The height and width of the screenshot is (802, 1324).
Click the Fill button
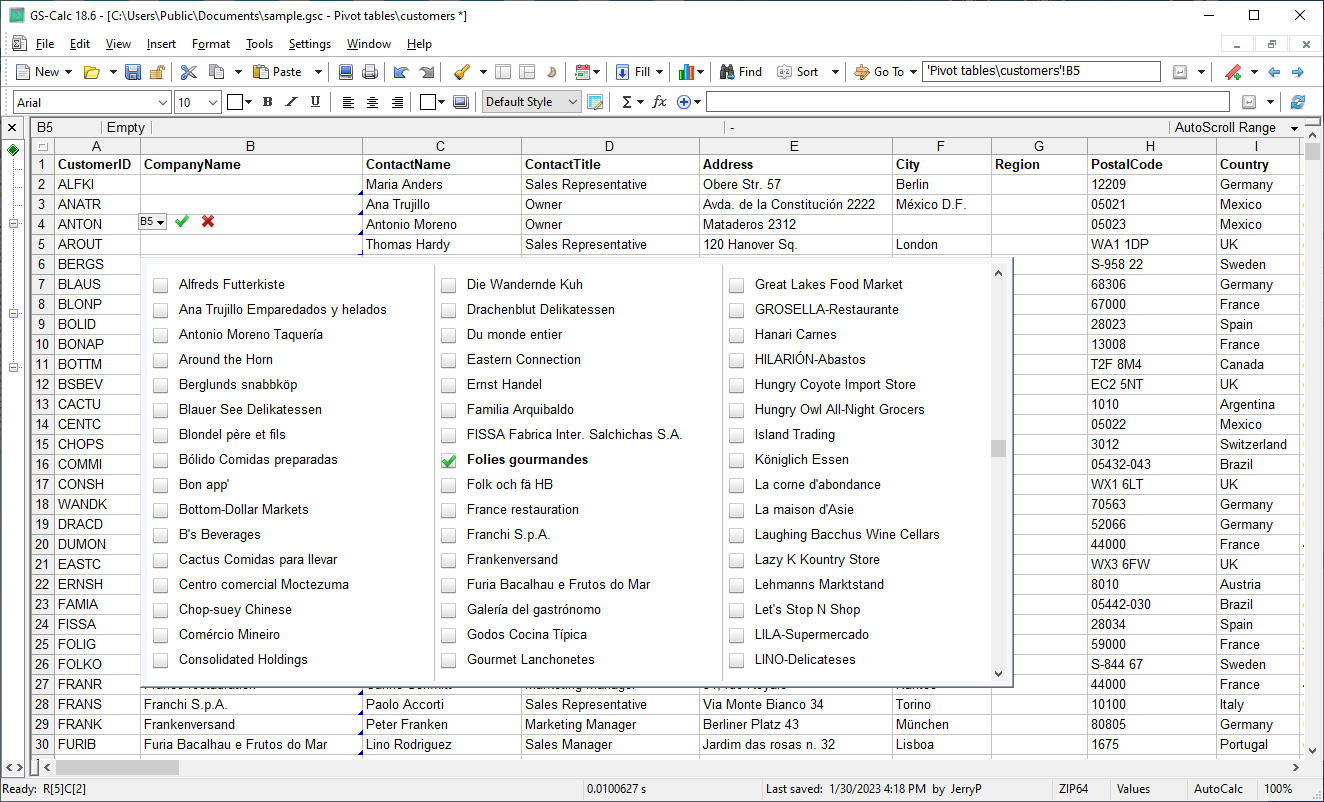633,72
